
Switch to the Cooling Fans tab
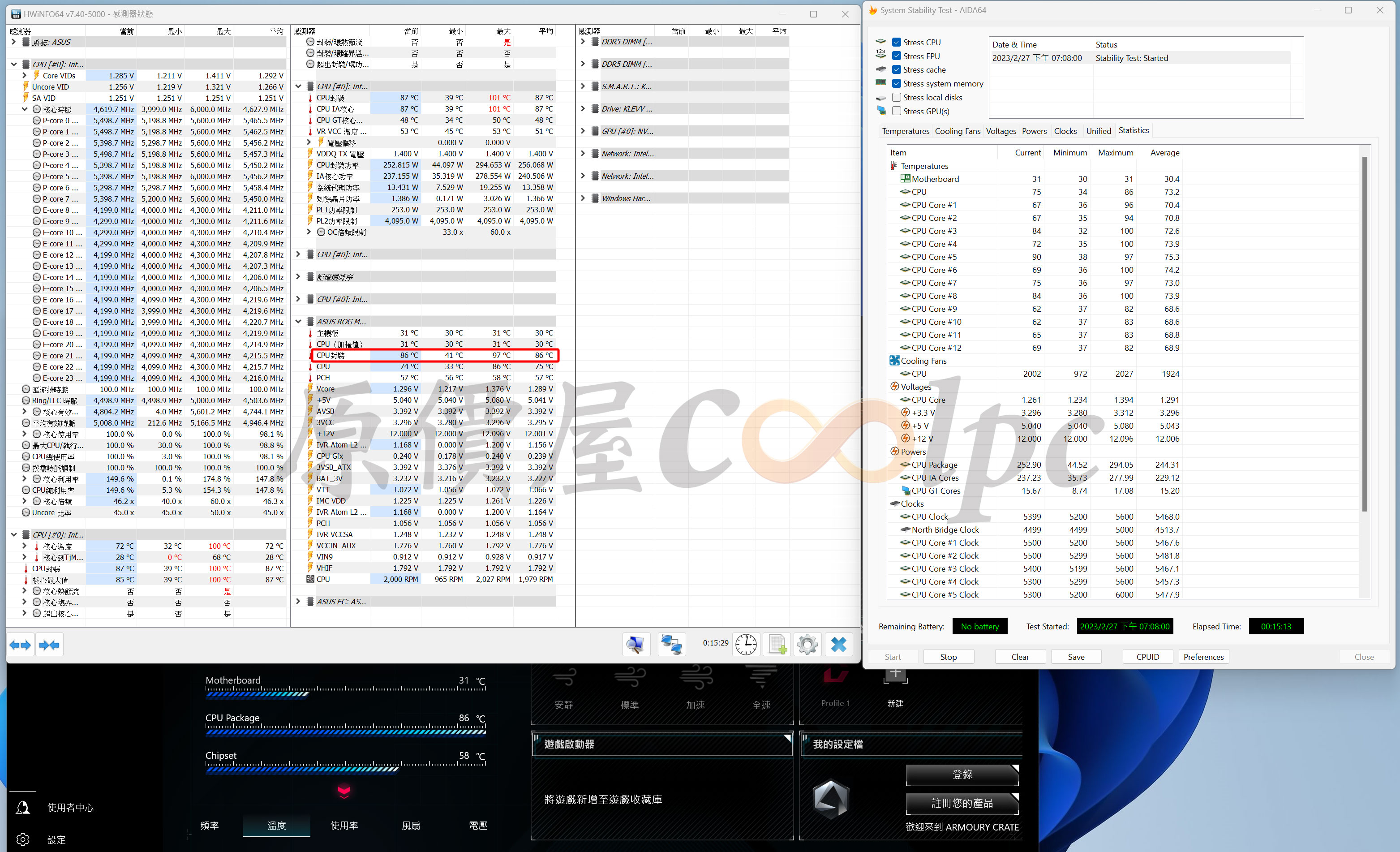(958, 131)
